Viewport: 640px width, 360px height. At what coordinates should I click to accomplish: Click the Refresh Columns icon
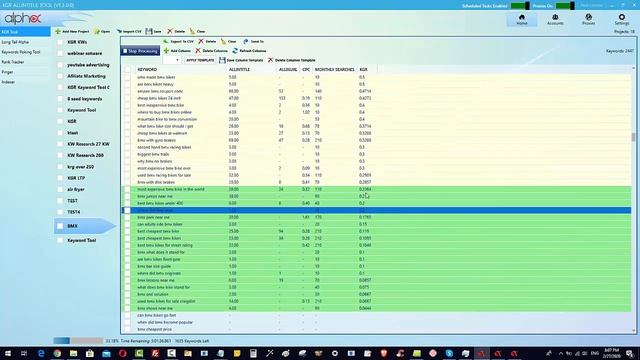tap(235, 51)
